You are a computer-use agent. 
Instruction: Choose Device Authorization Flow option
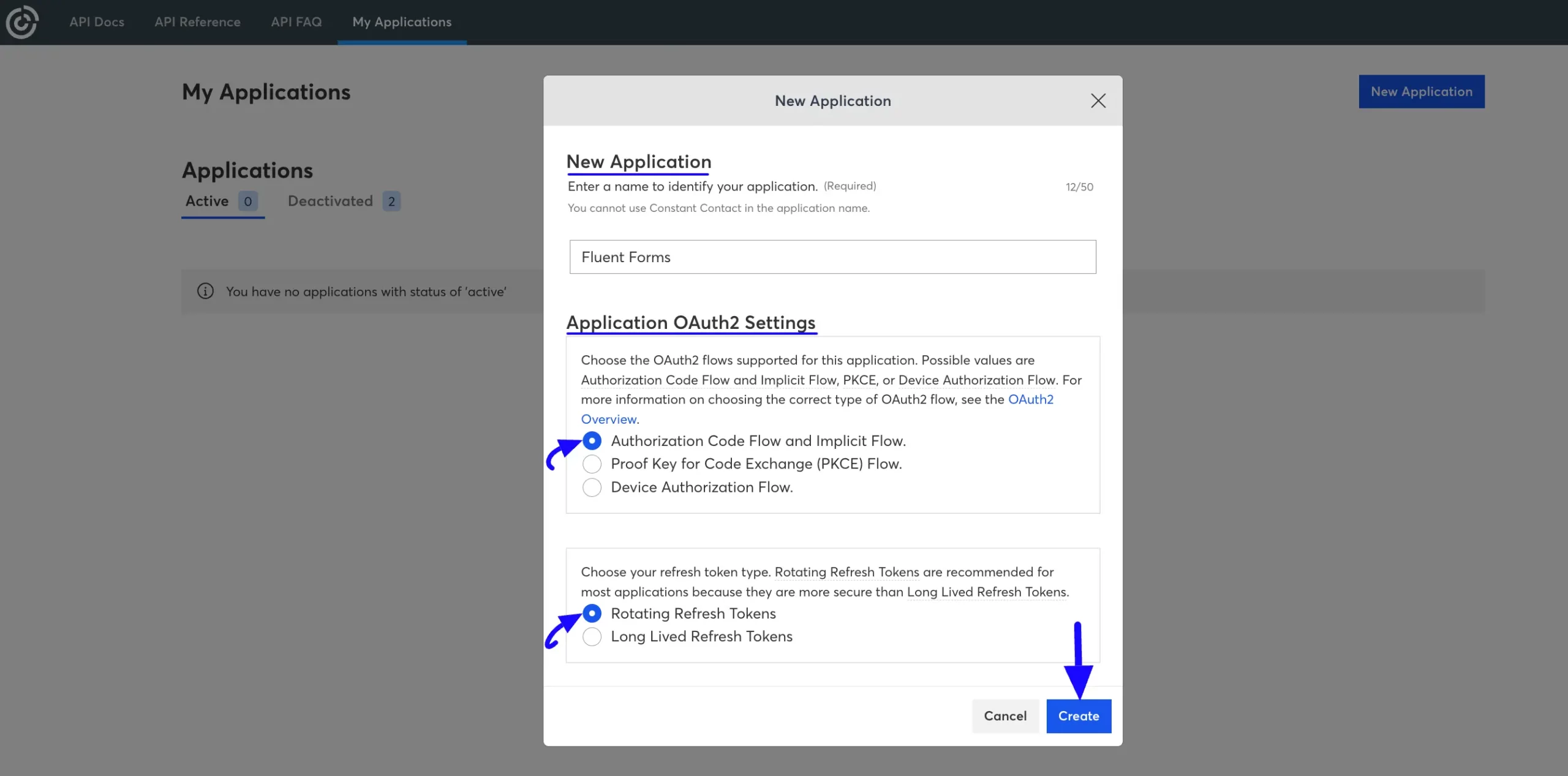592,488
